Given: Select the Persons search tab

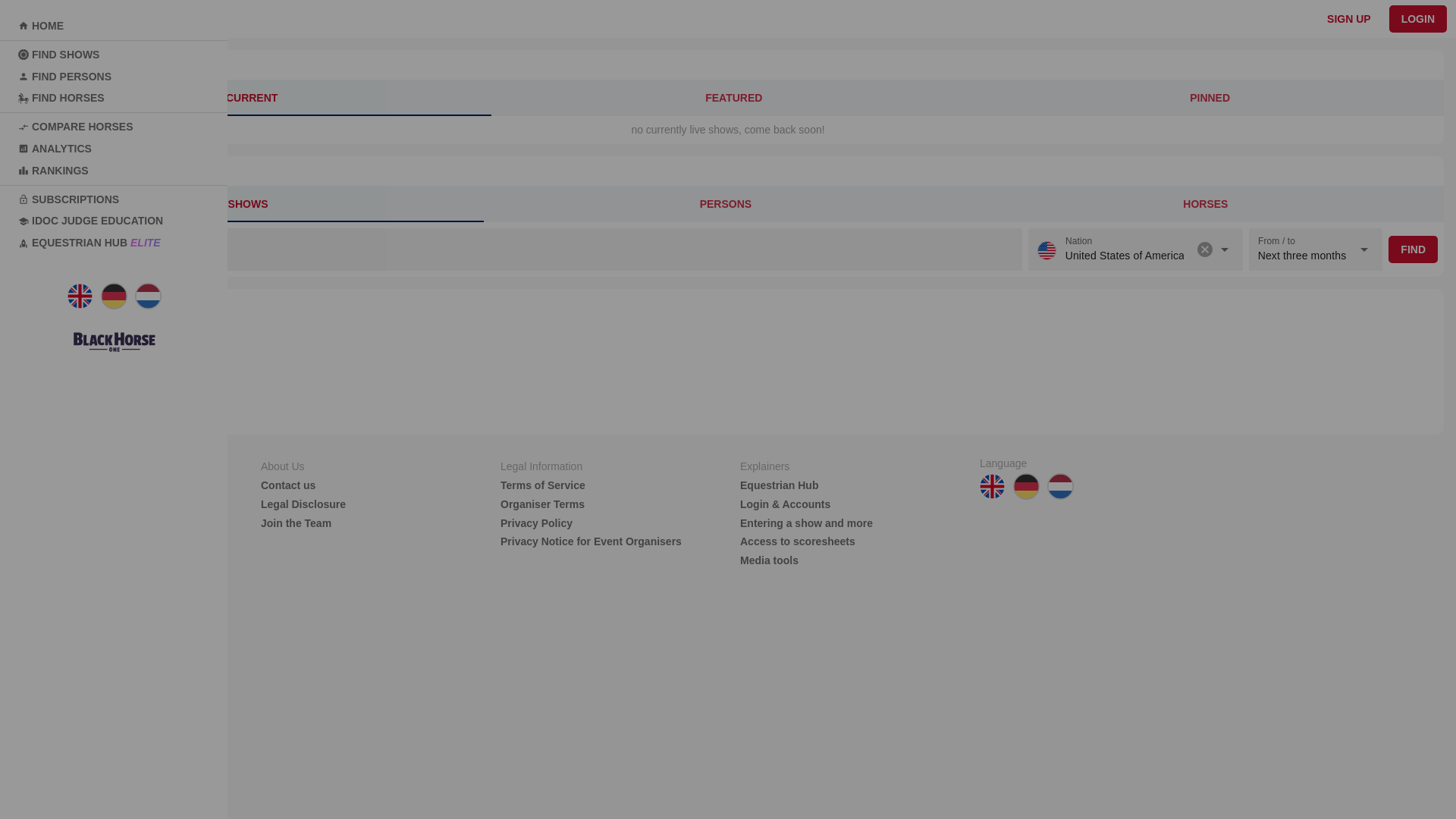Looking at the screenshot, I should pyautogui.click(x=725, y=204).
